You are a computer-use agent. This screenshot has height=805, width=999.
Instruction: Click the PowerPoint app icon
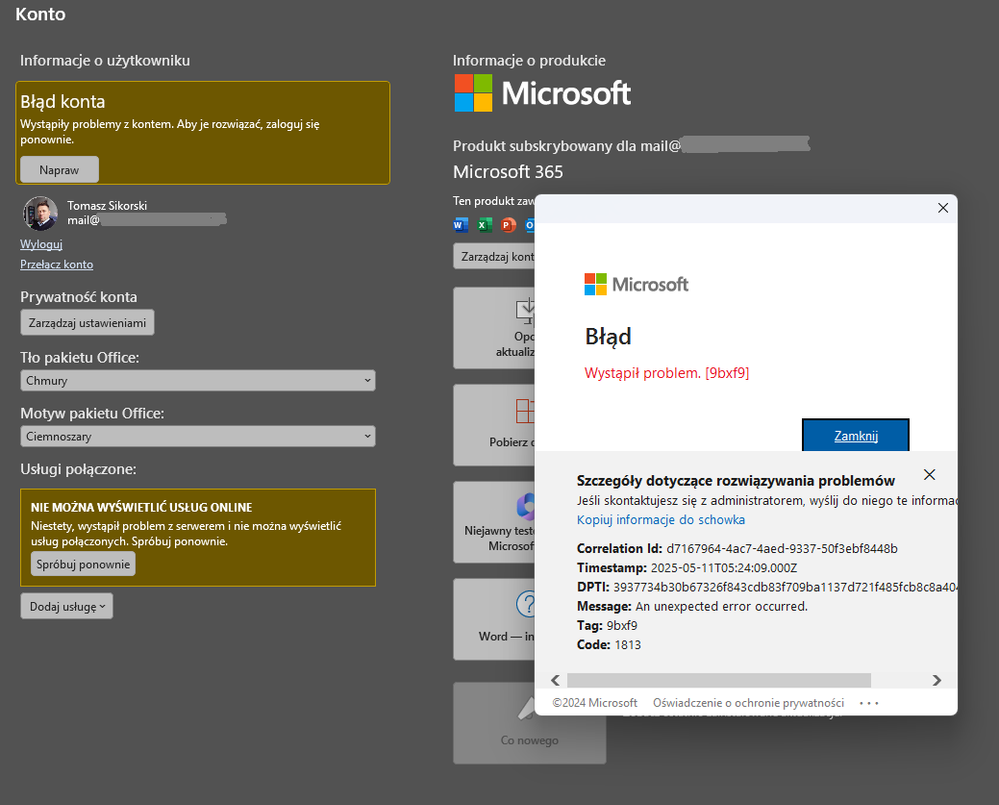pyautogui.click(x=508, y=225)
